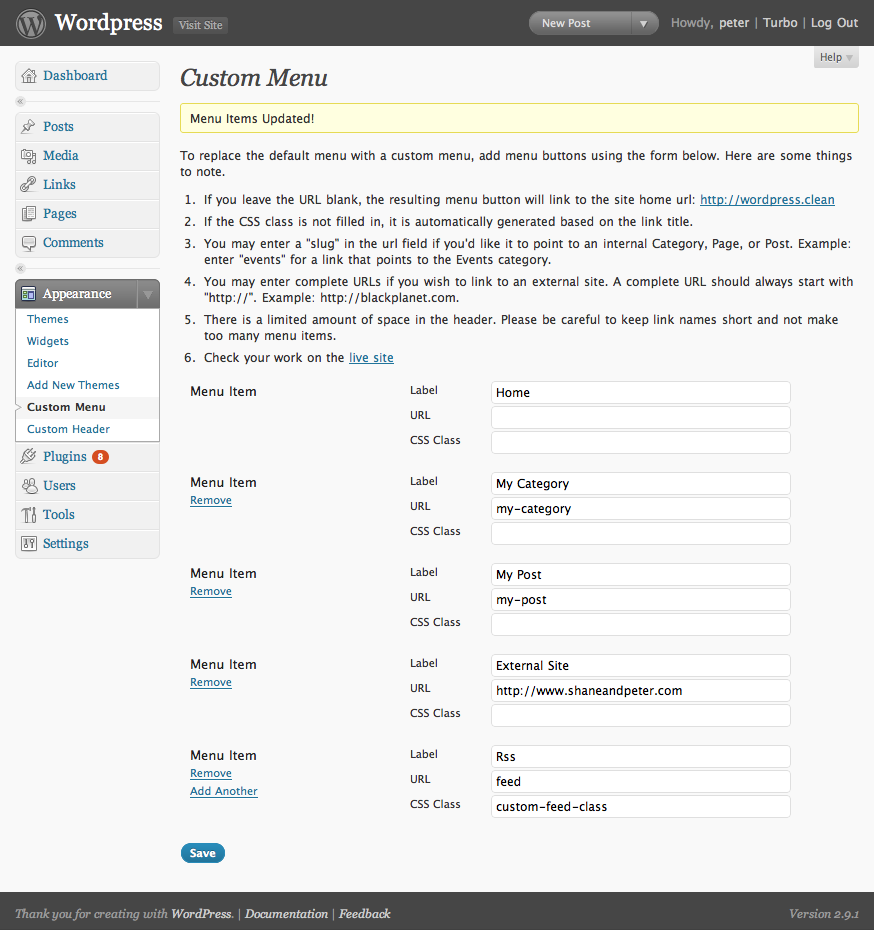Click the Users icon in sidebar

(29, 486)
